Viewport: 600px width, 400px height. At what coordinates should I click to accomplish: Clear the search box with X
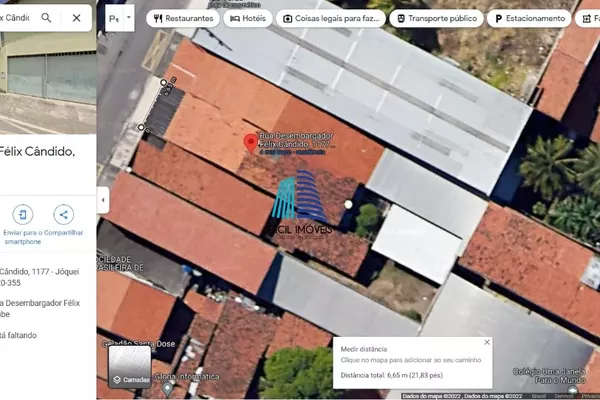[77, 18]
